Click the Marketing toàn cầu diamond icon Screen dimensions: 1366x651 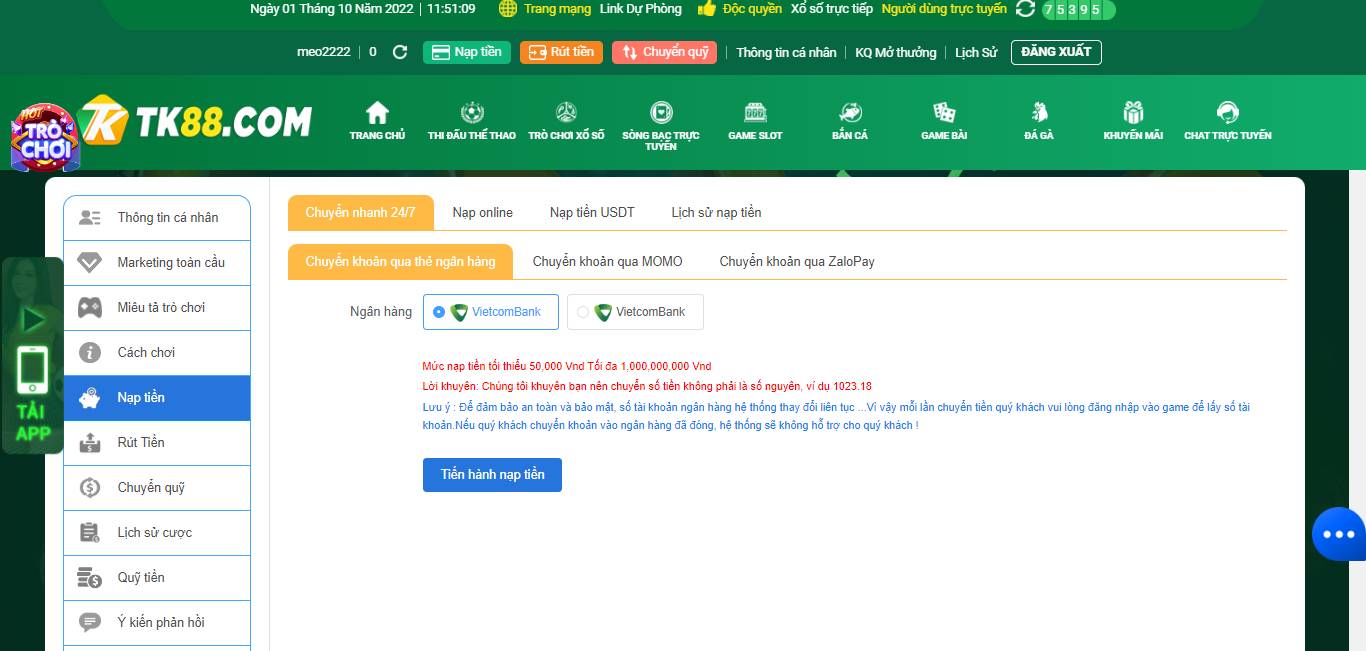[x=90, y=262]
